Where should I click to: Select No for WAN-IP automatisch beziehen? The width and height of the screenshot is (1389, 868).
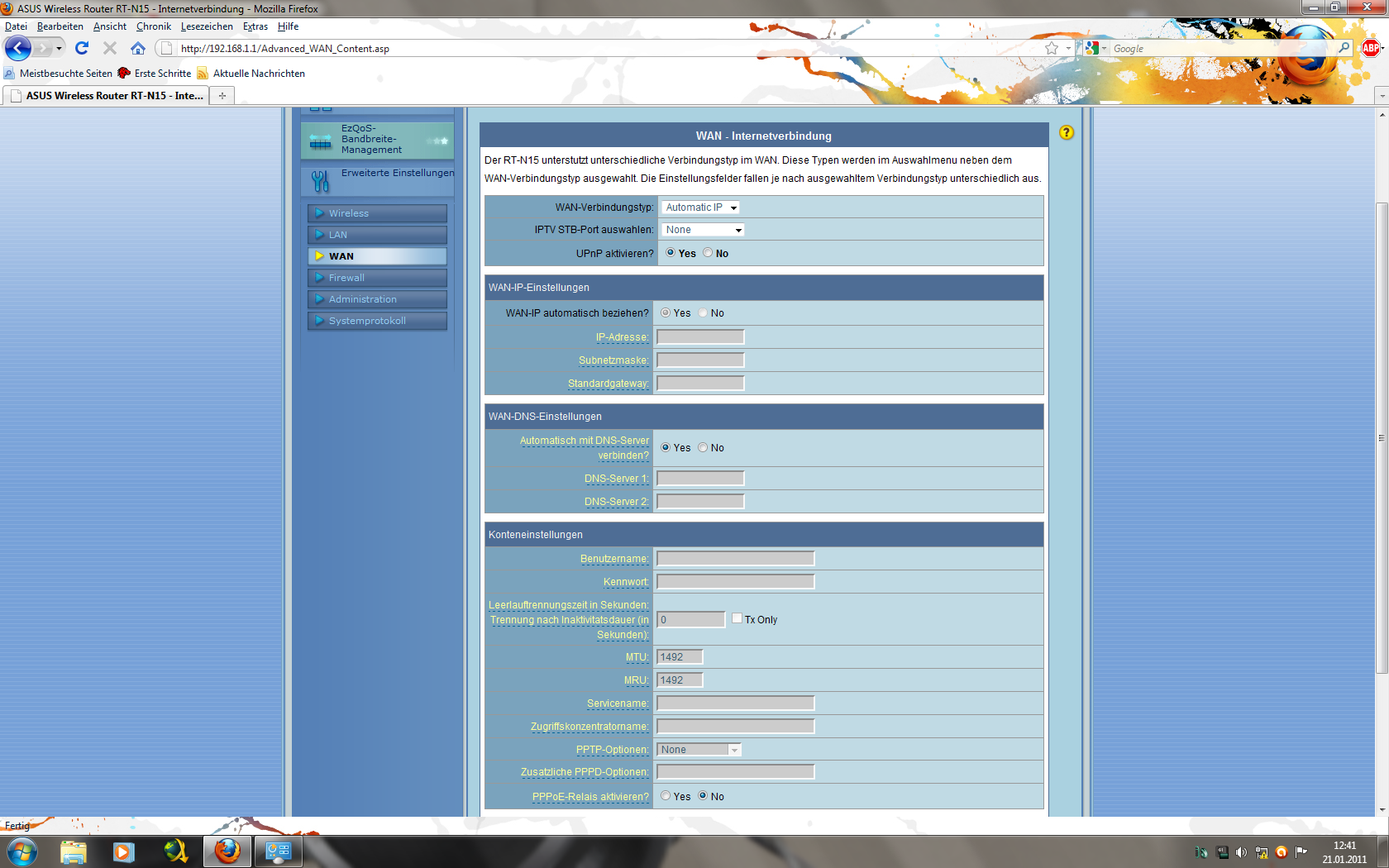703,312
